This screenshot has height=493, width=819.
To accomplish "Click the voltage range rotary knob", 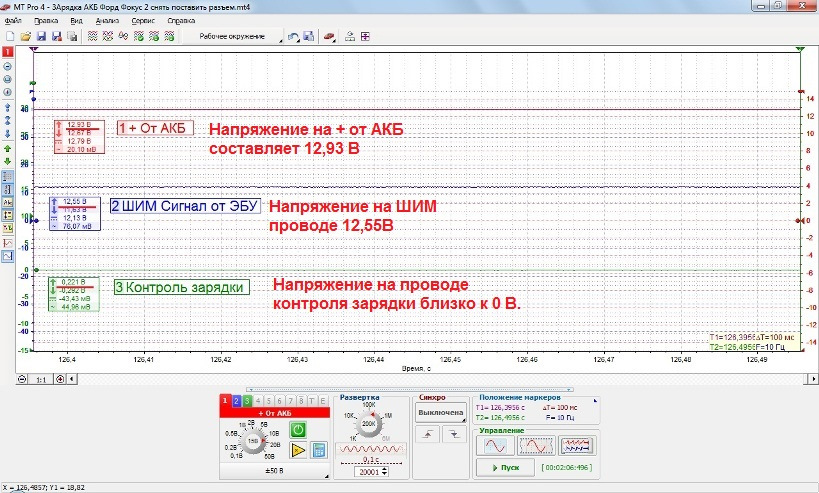I will click(x=253, y=441).
